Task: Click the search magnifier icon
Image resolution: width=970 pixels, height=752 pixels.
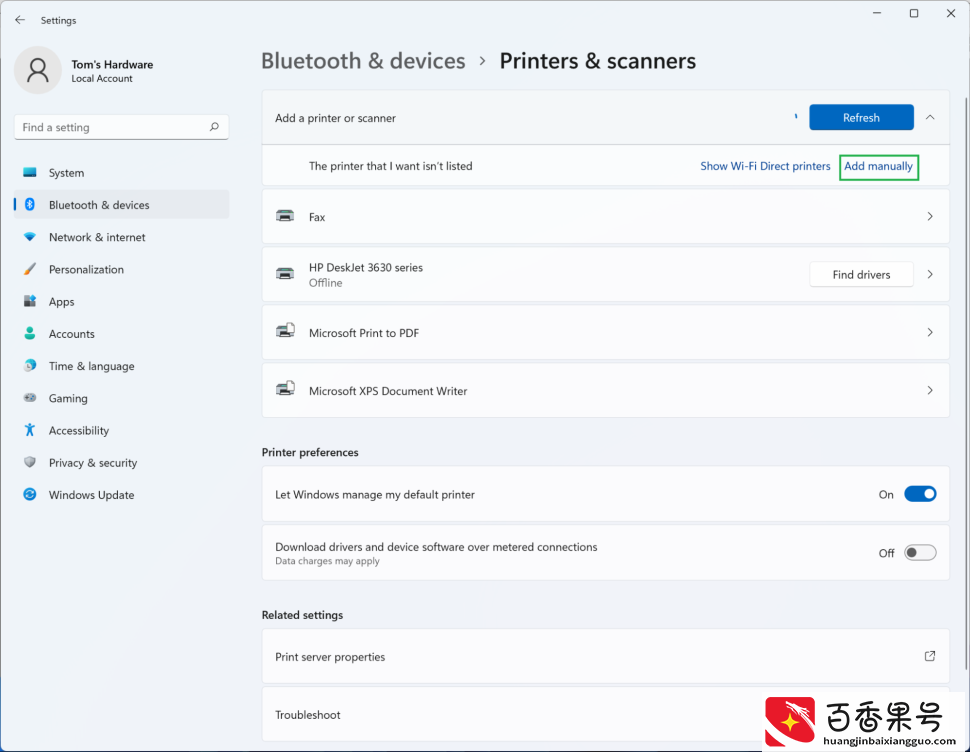Action: [x=214, y=127]
